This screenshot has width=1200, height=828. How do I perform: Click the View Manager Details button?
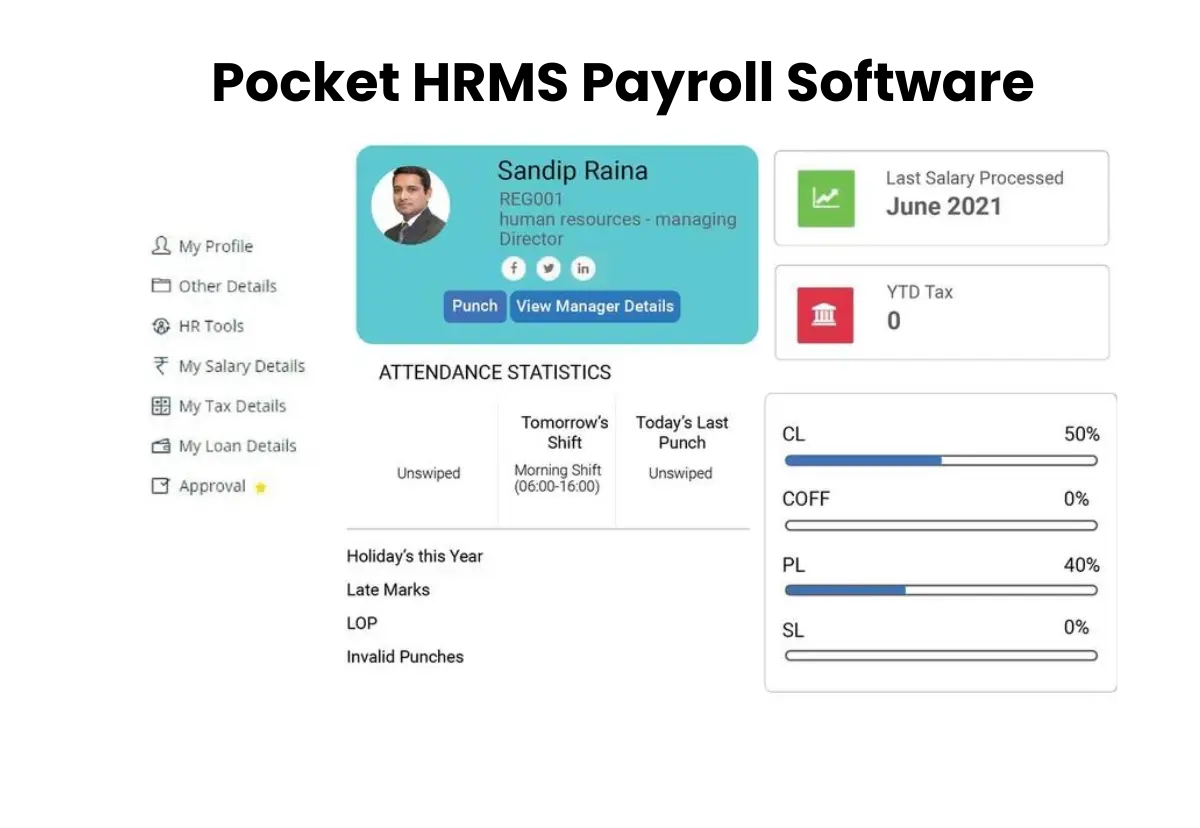(x=595, y=306)
